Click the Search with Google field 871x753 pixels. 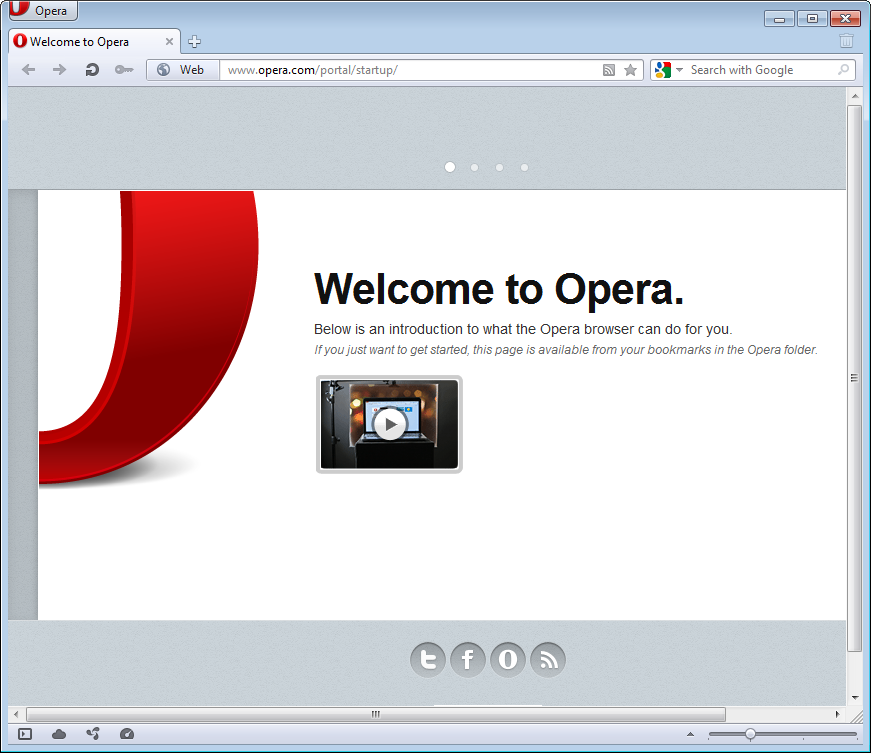[761, 70]
